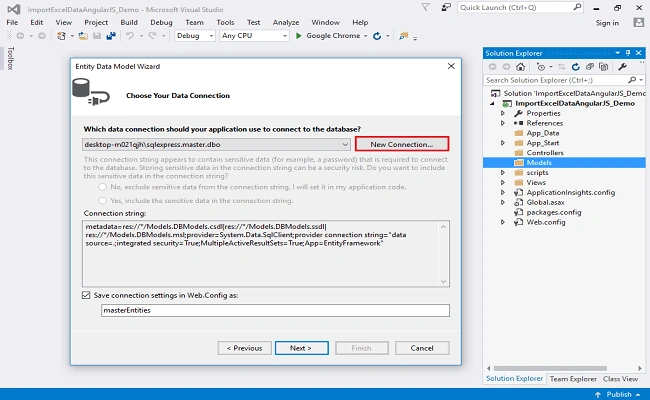Pin the Solution Explorer panel
This screenshot has width=650, height=400.
point(628,53)
